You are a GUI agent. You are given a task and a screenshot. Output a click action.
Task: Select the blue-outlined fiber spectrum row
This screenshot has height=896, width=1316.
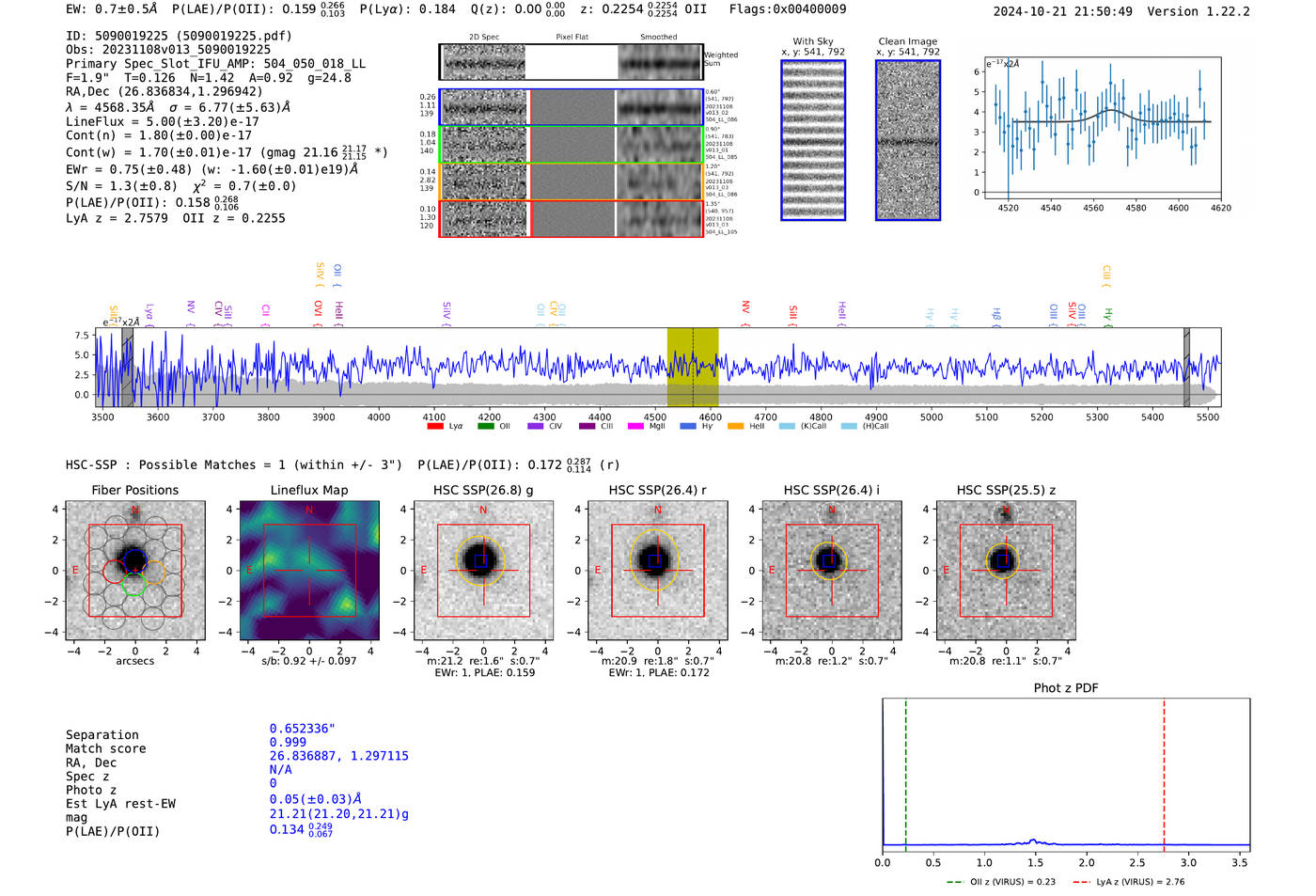tap(572, 108)
